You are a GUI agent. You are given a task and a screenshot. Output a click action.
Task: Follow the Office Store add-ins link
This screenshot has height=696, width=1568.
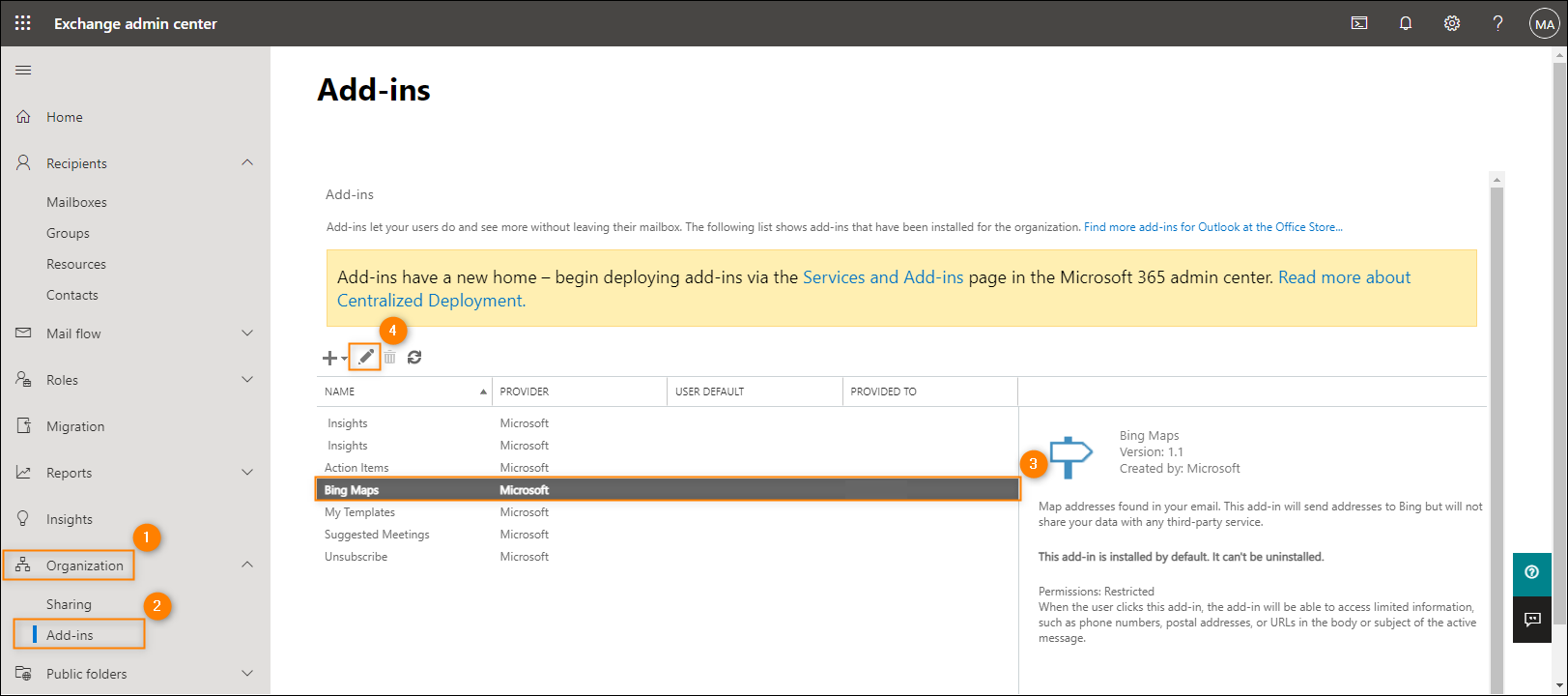click(x=1213, y=227)
